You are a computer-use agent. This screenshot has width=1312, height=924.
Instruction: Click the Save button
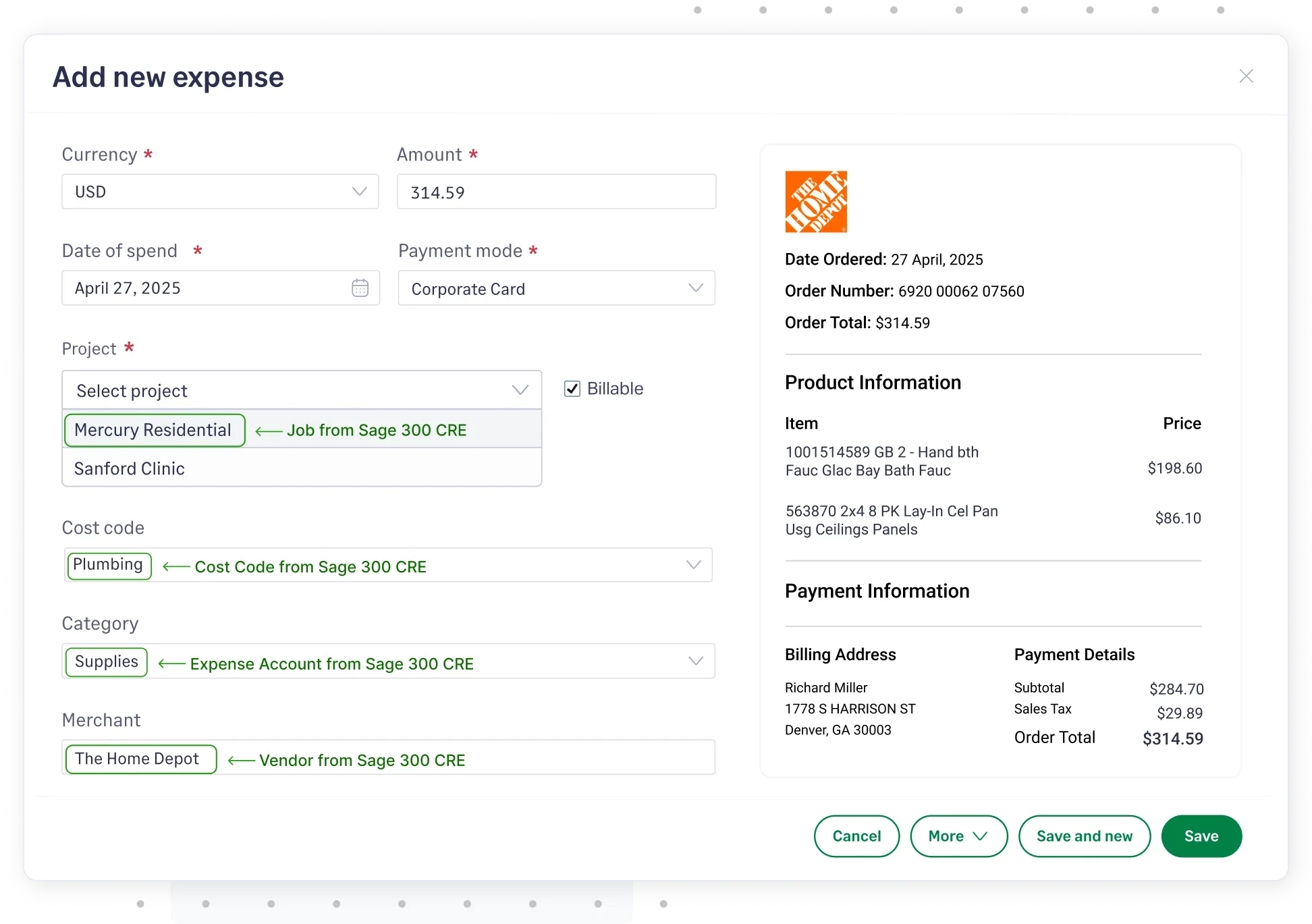click(x=1201, y=836)
